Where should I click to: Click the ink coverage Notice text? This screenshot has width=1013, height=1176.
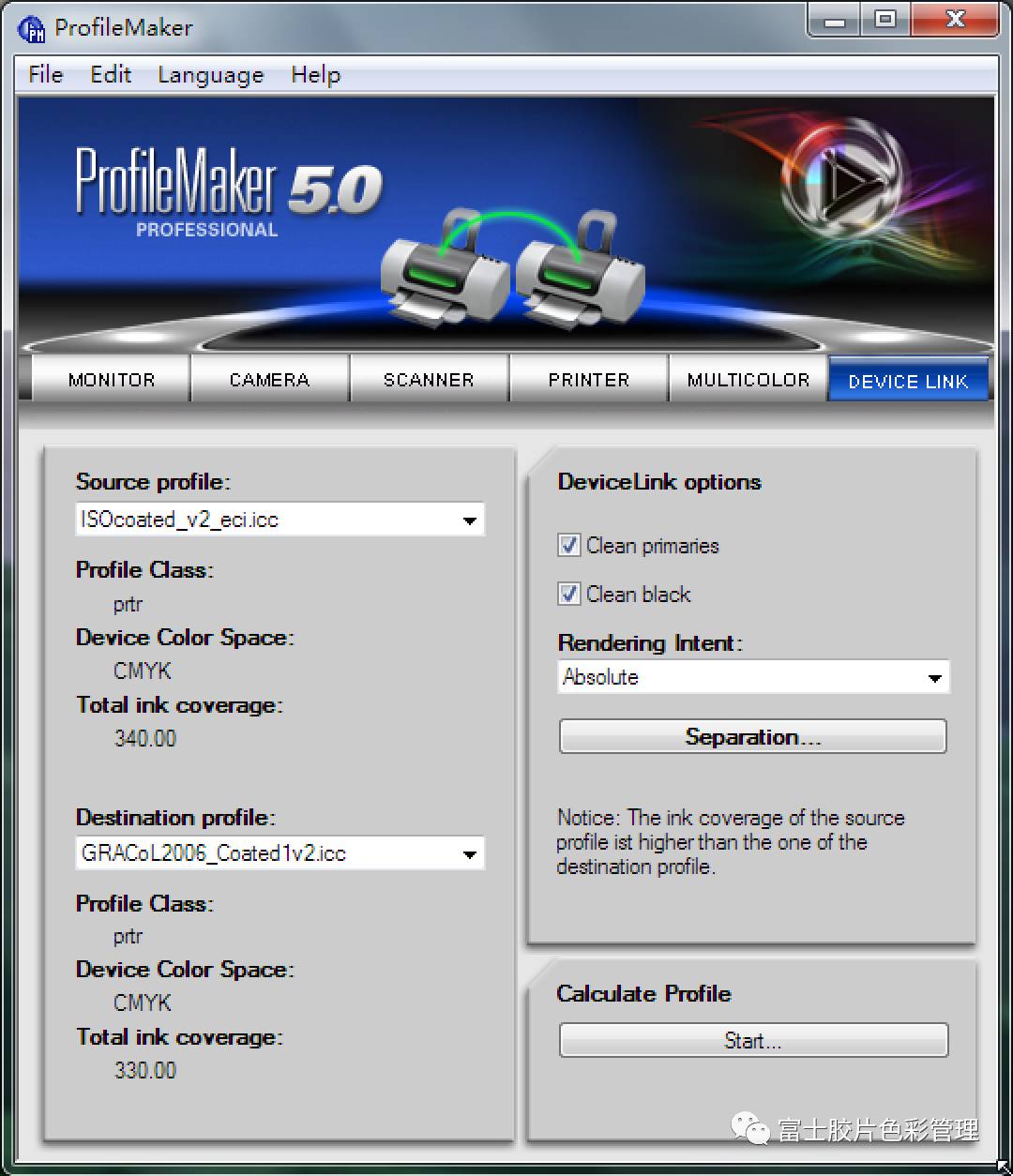pos(731,842)
